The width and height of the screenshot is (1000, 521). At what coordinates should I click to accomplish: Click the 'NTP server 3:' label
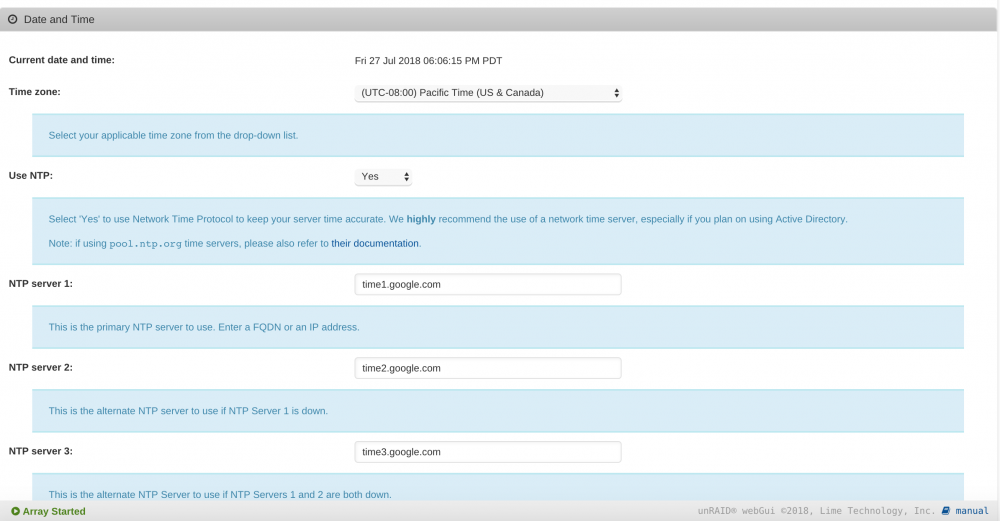point(41,451)
